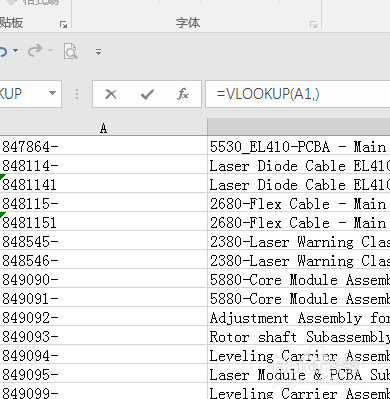Open Redo history dropdown arrow
Image resolution: width=390 pixels, height=399 pixels.
click(x=51, y=51)
